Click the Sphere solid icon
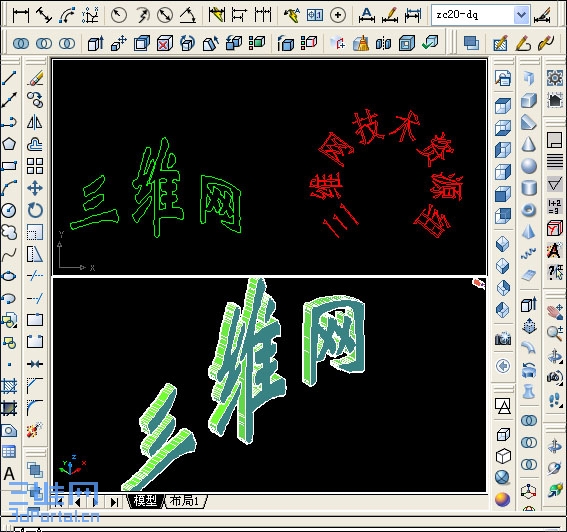The height and width of the screenshot is (532, 567). click(x=529, y=166)
